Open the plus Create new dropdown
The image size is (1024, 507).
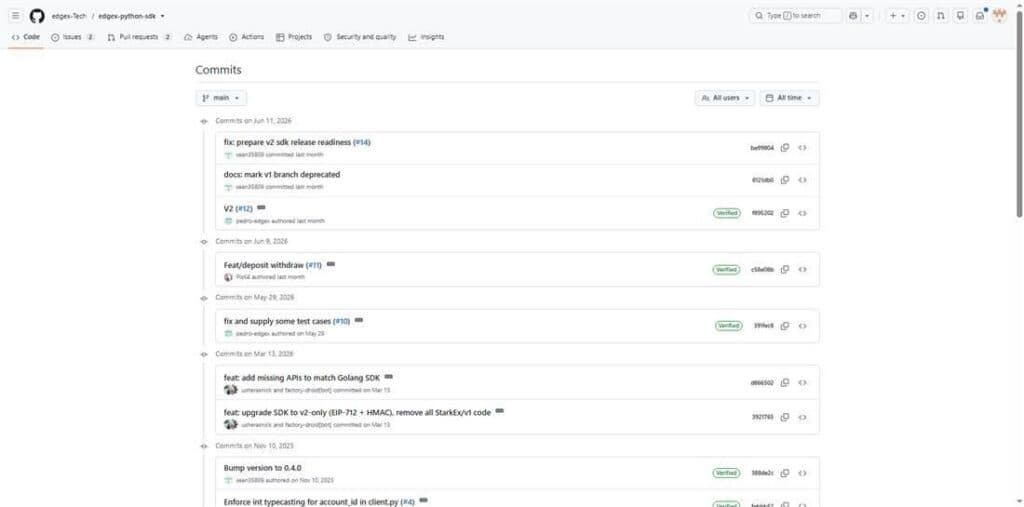(x=897, y=16)
